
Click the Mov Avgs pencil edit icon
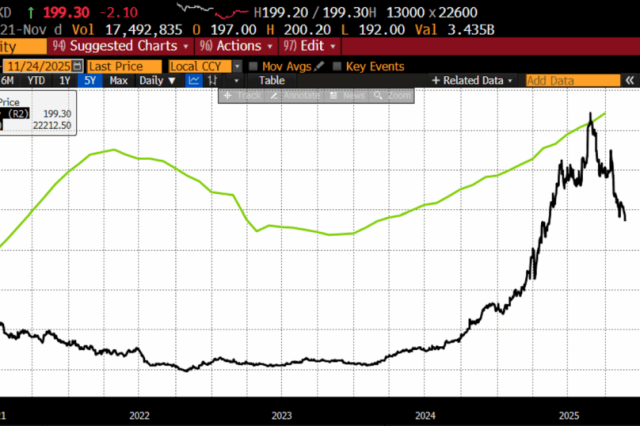[x=320, y=66]
